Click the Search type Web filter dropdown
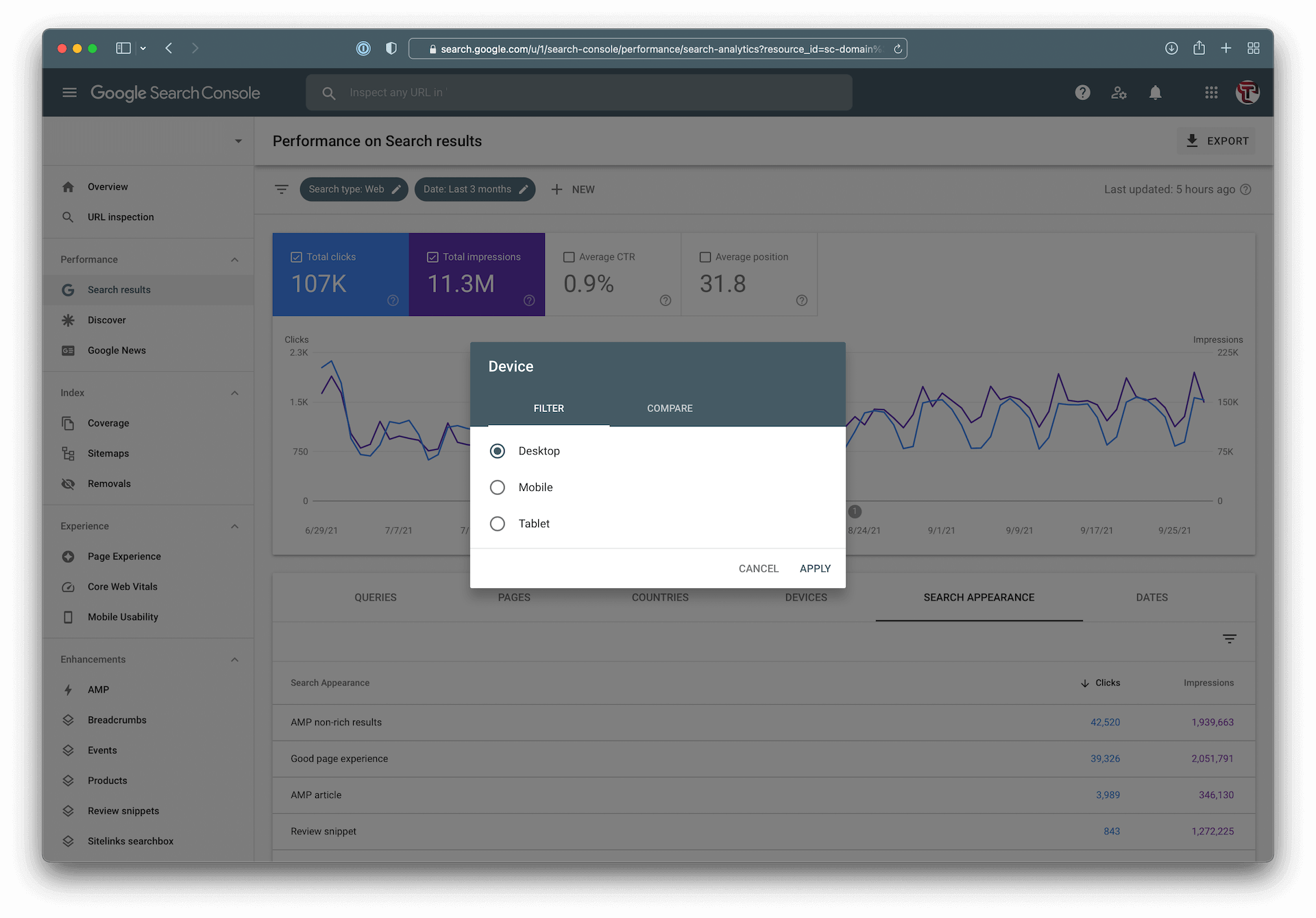The height and width of the screenshot is (918, 1316). click(353, 189)
